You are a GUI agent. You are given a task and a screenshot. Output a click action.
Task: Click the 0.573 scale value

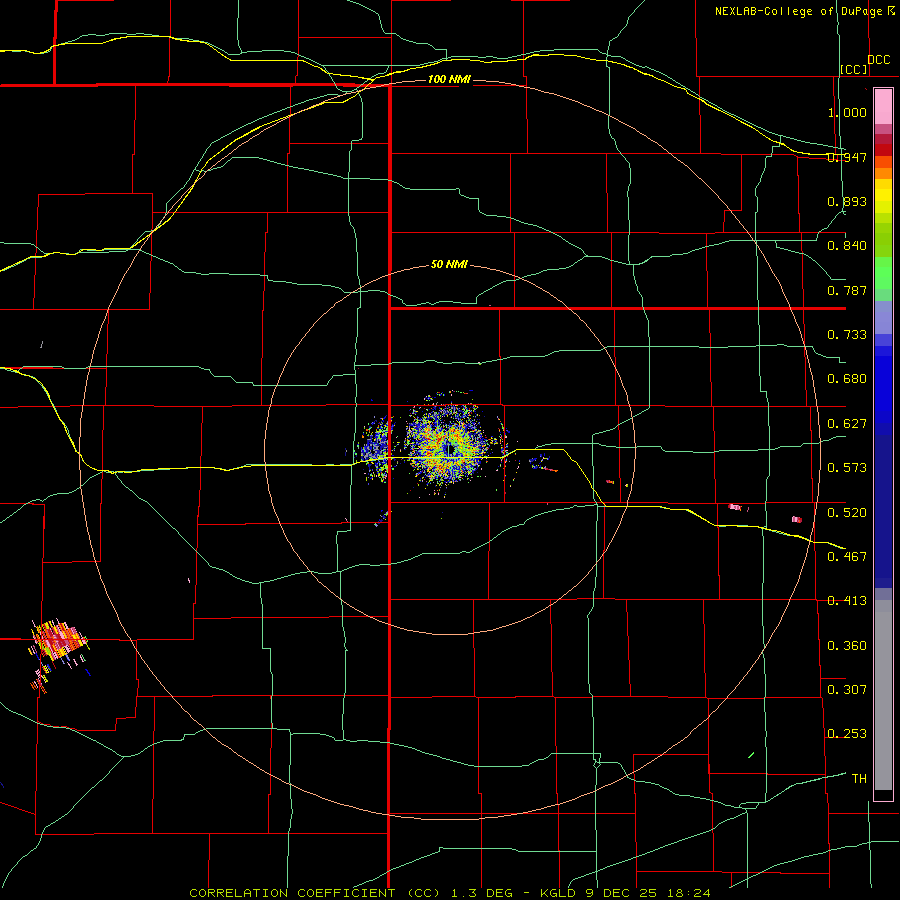click(847, 467)
